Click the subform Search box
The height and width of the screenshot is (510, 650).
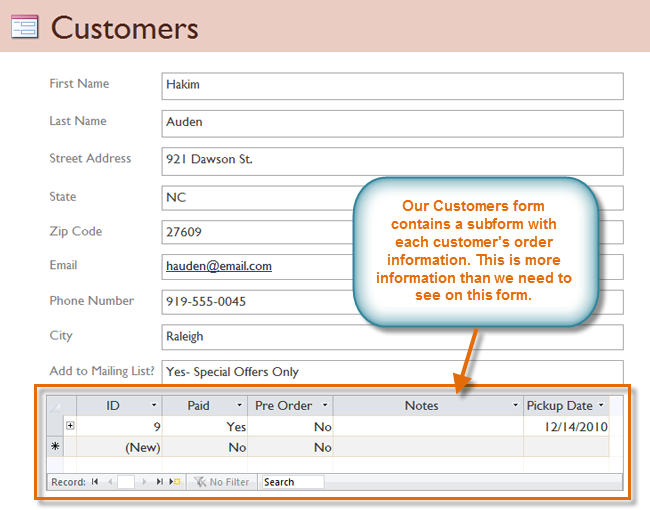pyautogui.click(x=292, y=482)
